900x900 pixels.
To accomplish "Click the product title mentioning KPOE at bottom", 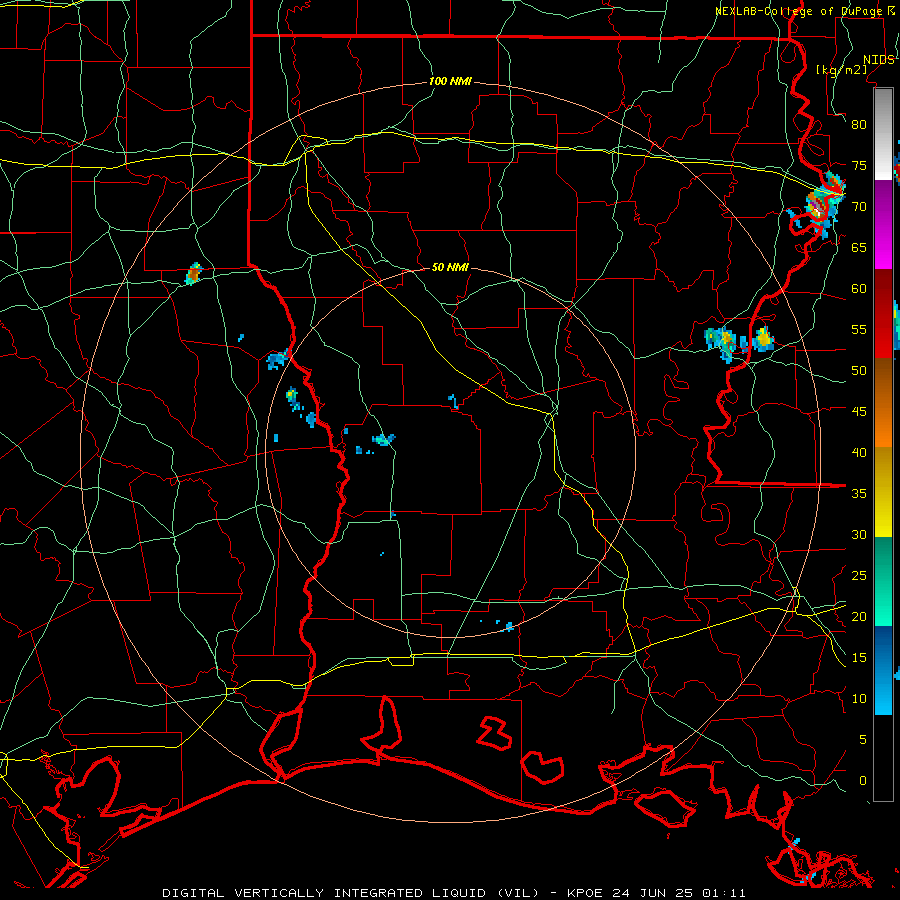I will click(x=454, y=893).
